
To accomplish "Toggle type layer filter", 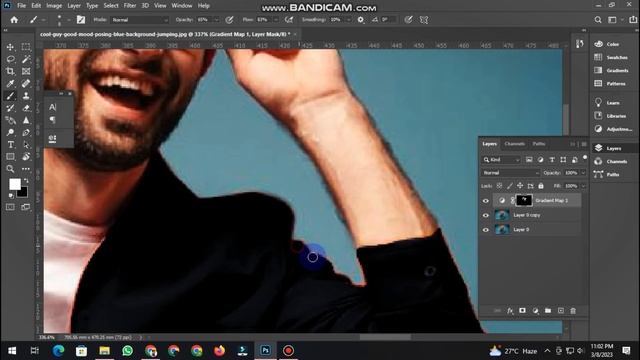I will coord(552,160).
